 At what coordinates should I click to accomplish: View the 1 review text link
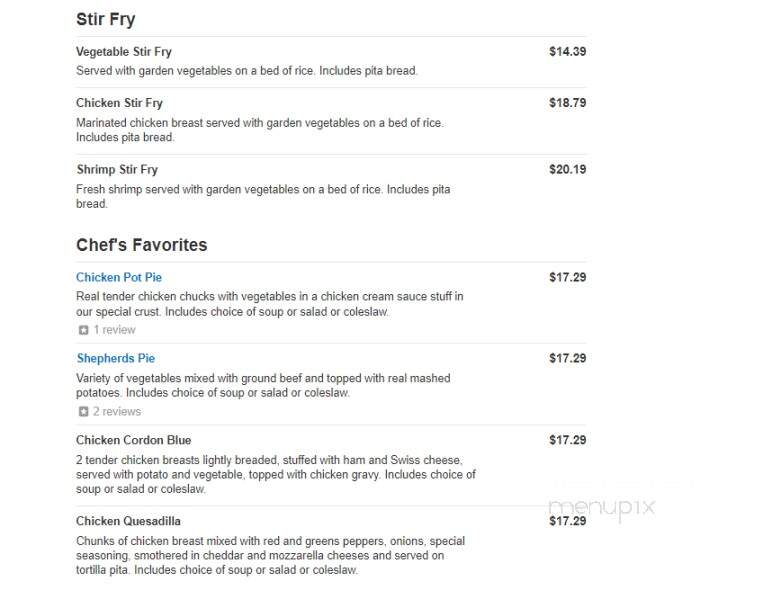[115, 330]
